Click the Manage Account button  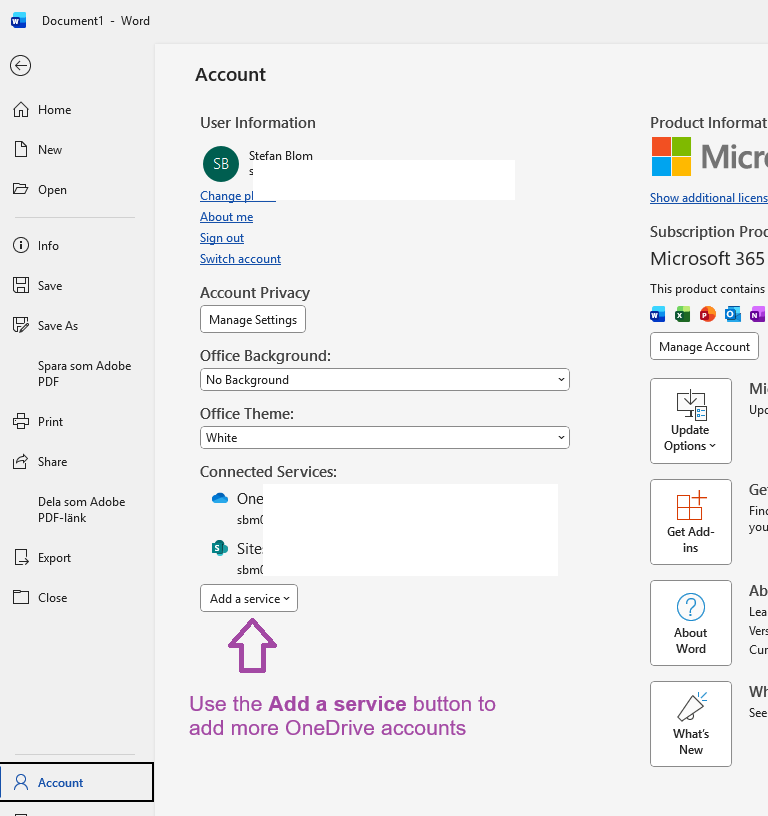tap(704, 347)
